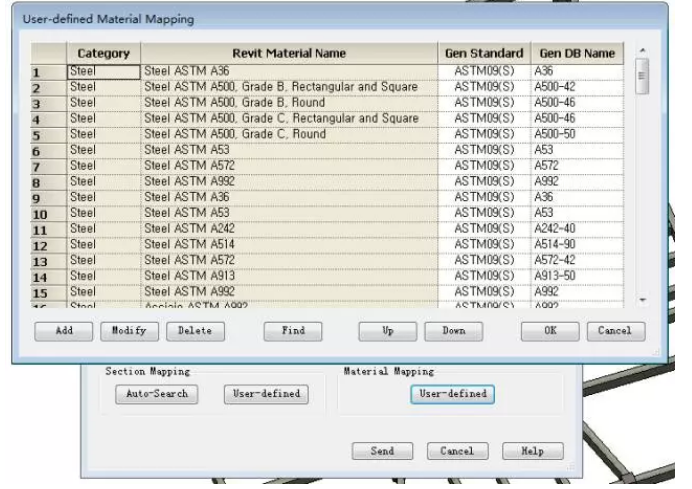This screenshot has width=692, height=489.
Task: Click Auto-Search under Section Mapping
Action: coord(156,394)
